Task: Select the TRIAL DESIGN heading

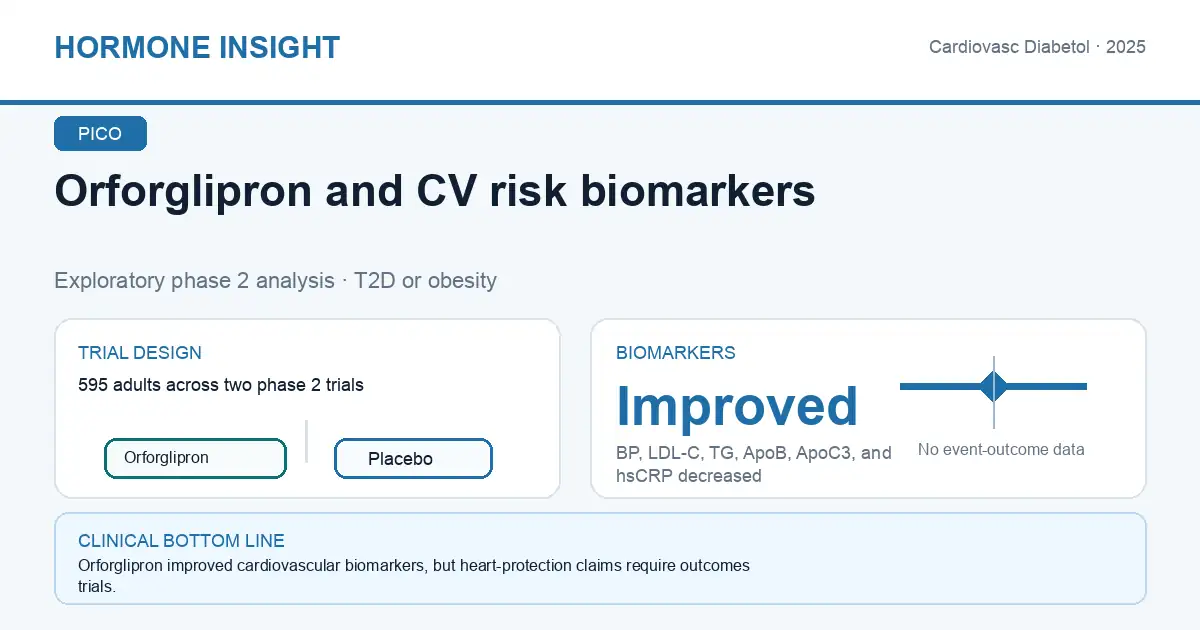Action: (140, 353)
